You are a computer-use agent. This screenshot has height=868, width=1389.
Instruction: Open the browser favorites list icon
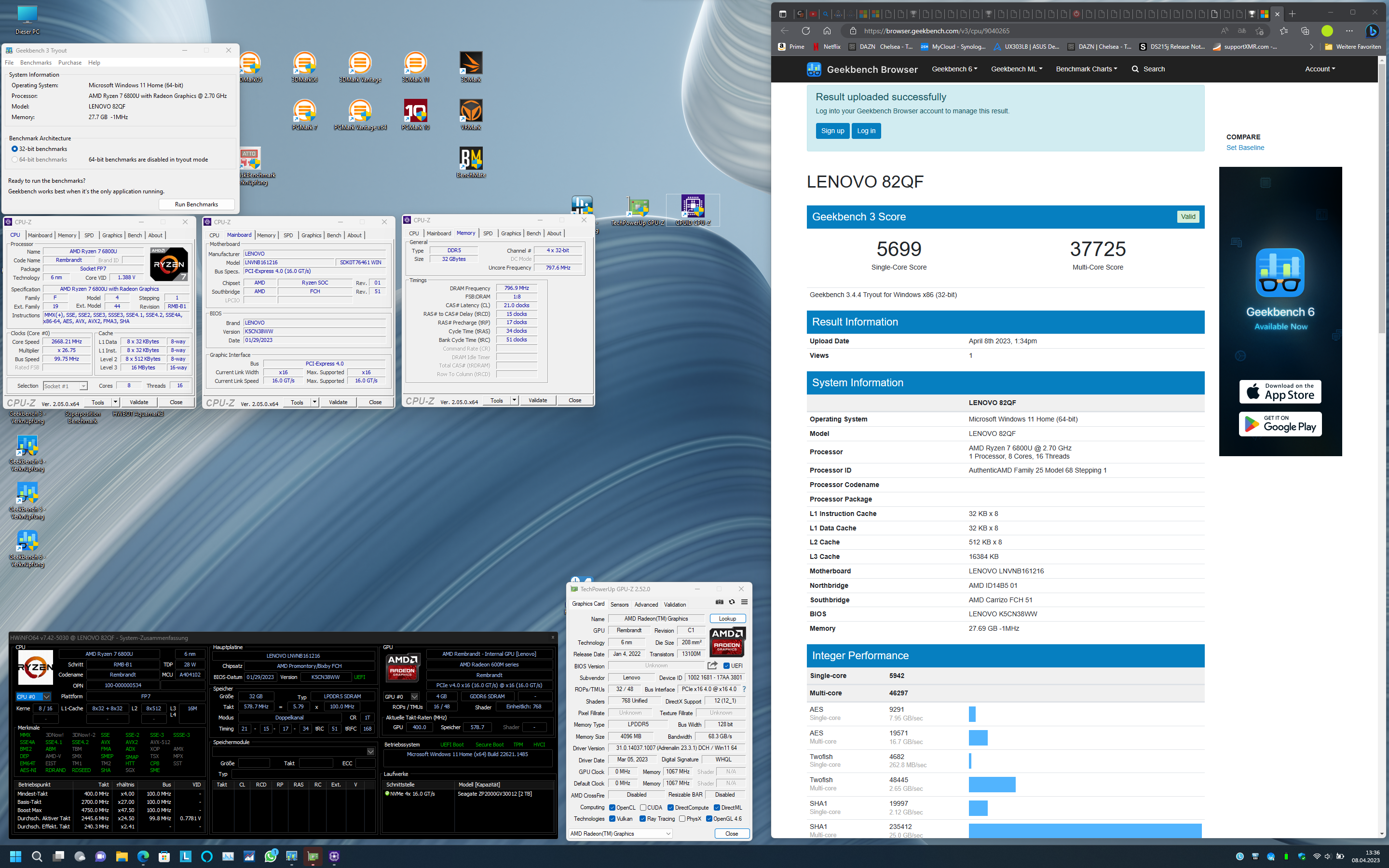point(1283,31)
